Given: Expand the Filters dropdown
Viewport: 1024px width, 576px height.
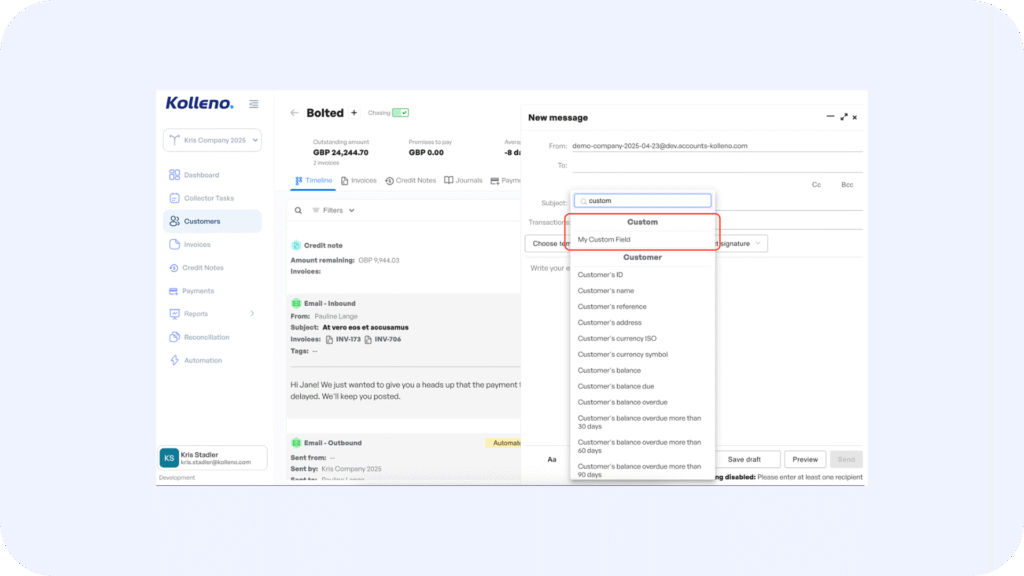Looking at the screenshot, I should 334,210.
